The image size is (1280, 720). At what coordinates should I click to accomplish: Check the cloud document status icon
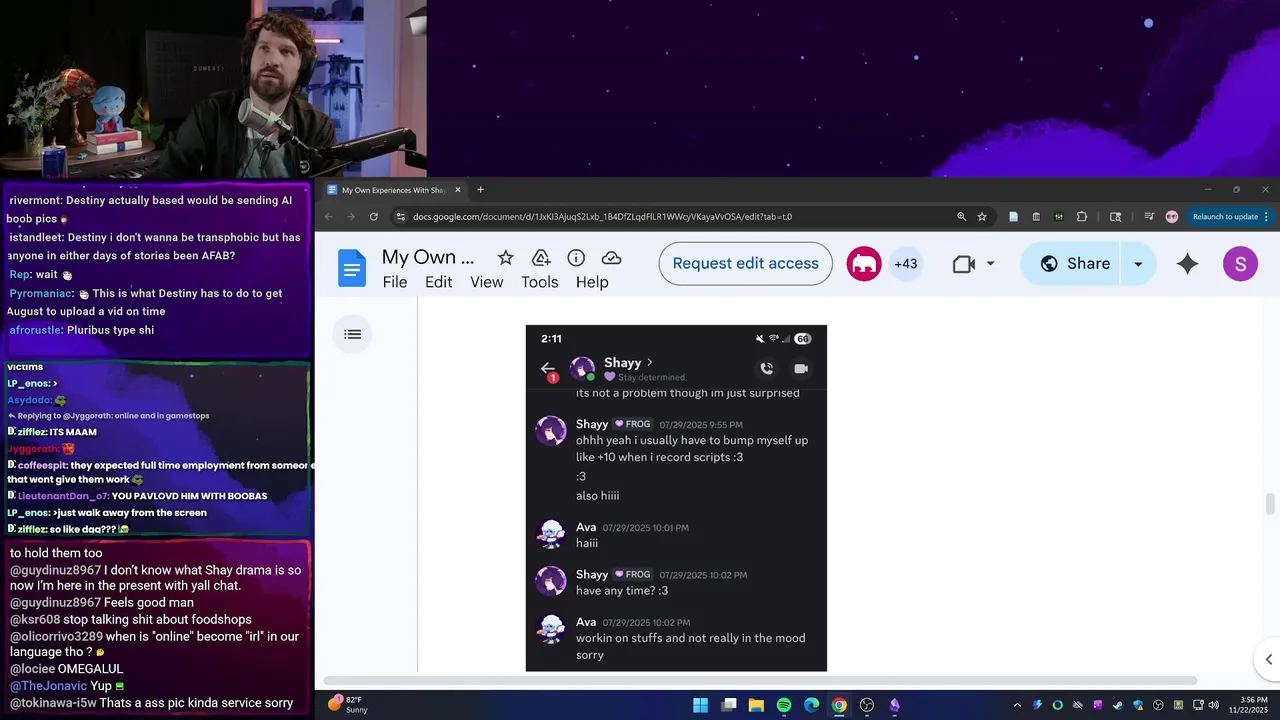611,258
